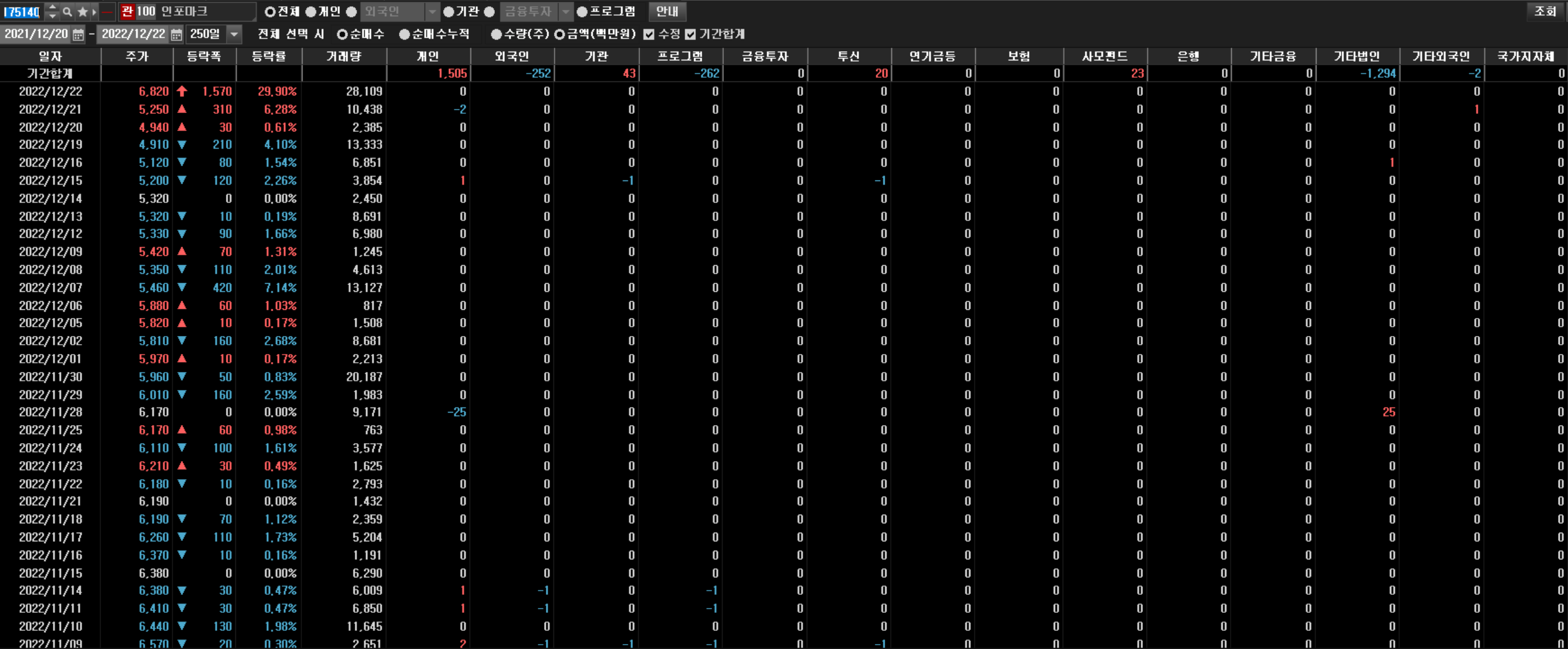The image size is (1568, 649).
Task: Click the 주가 column header
Action: click(137, 56)
